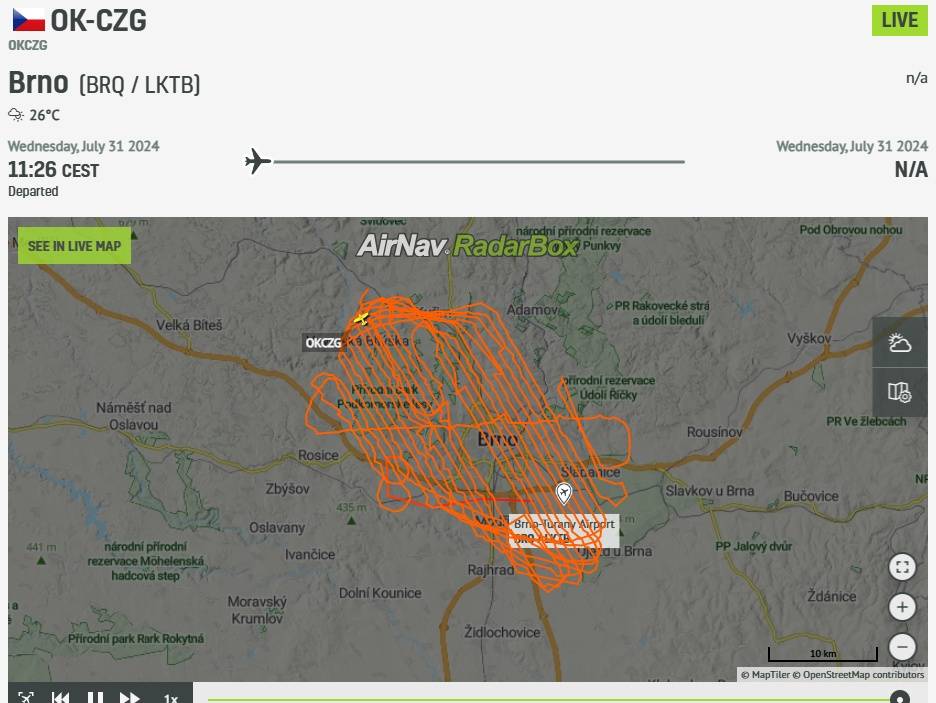
Task: Zoom in on the map with the plus button
Action: point(902,608)
